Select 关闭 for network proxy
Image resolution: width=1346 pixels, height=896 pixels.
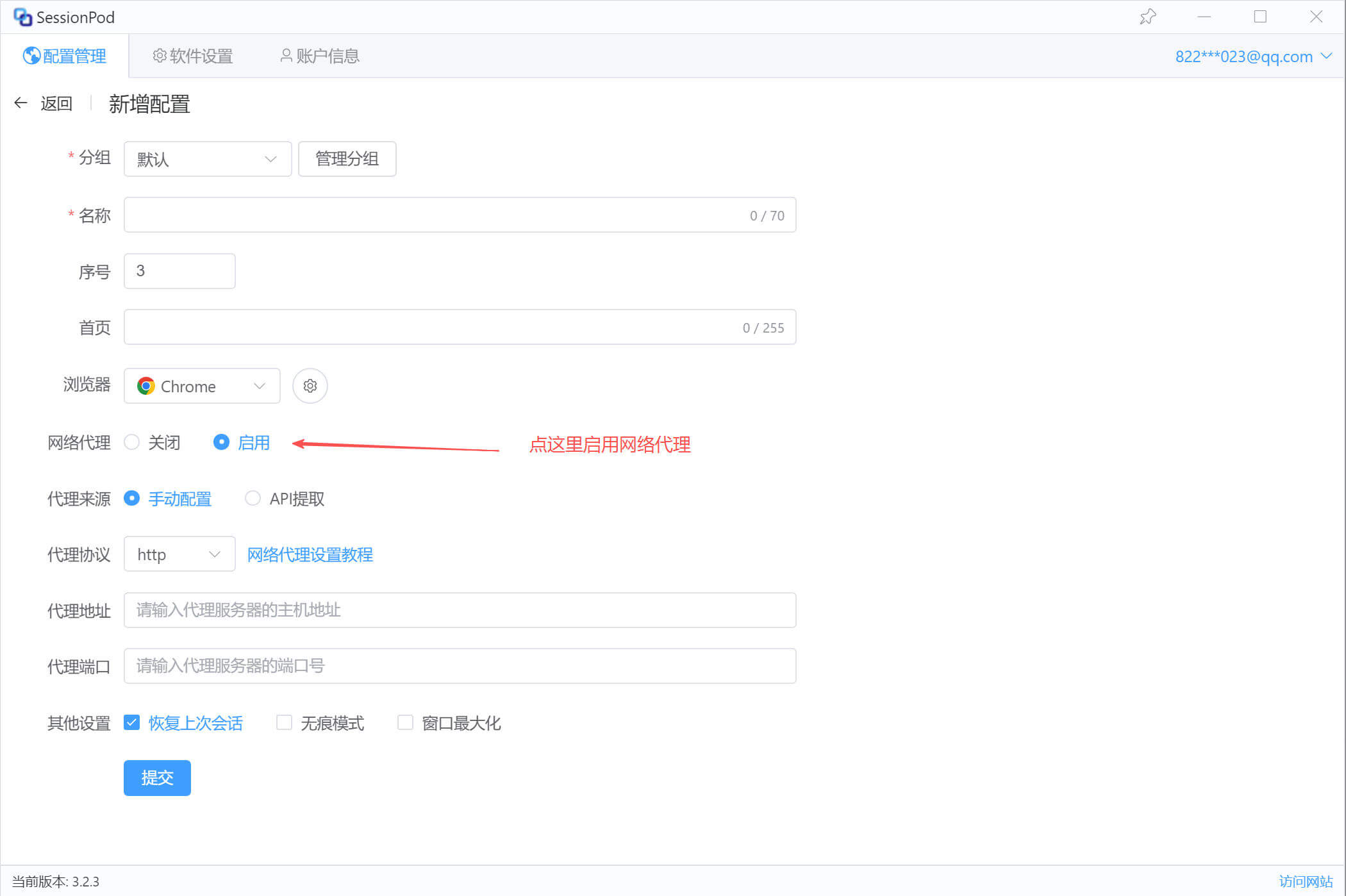tap(132, 442)
